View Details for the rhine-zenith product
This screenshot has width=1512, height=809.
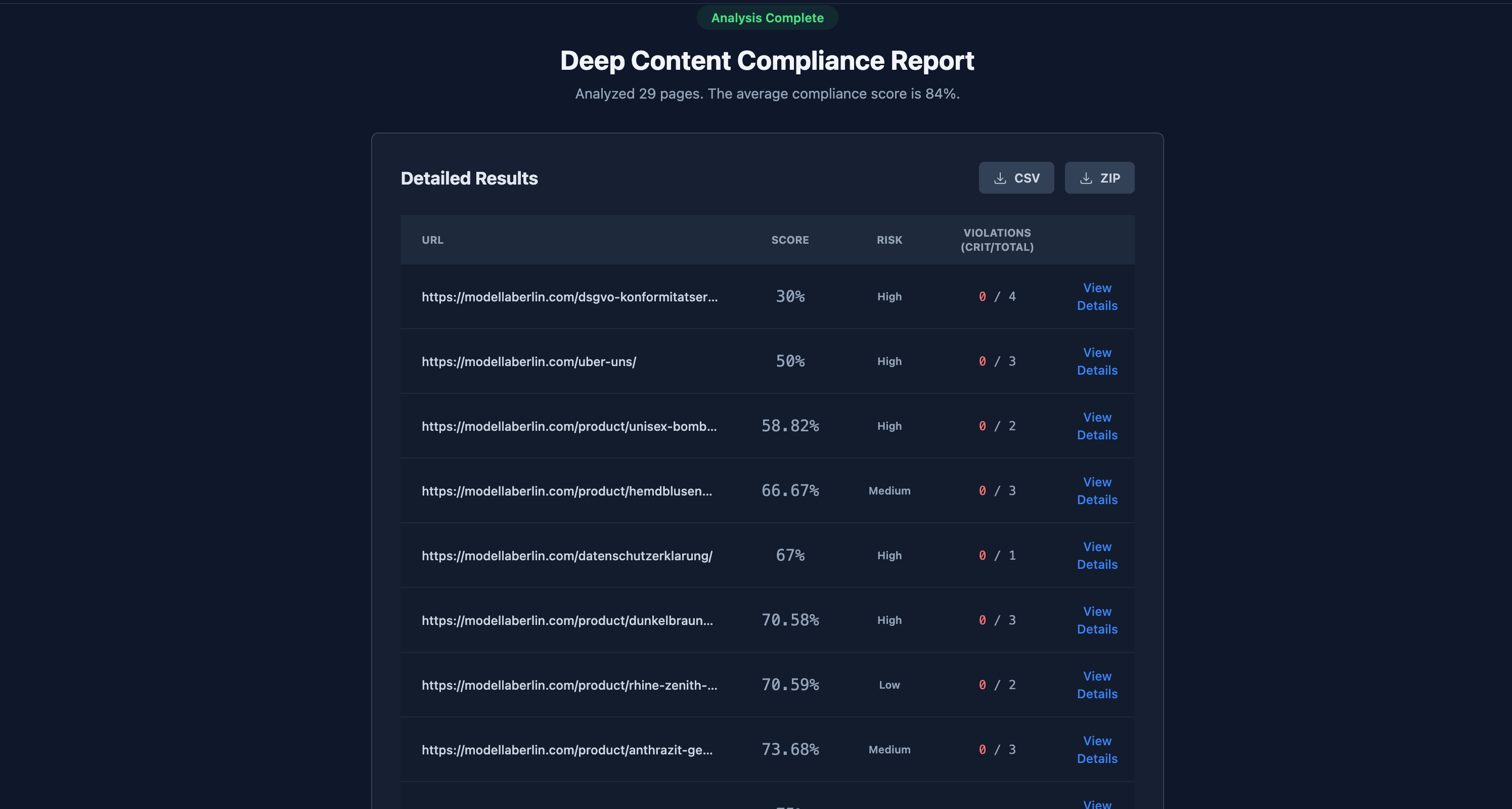pyautogui.click(x=1096, y=685)
